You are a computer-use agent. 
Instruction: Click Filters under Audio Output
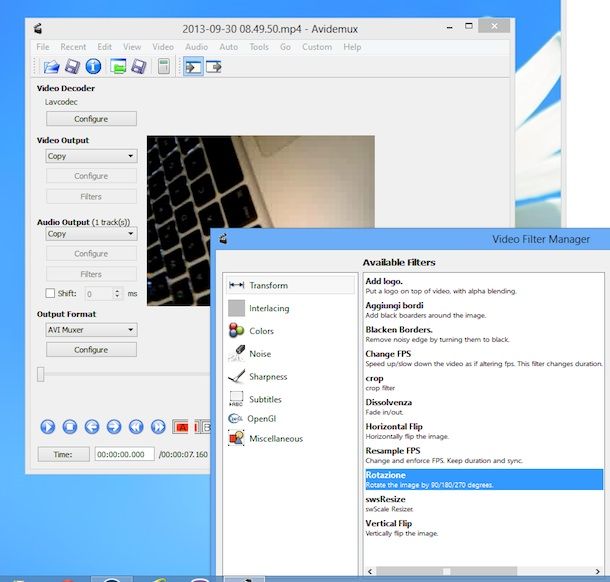click(91, 274)
